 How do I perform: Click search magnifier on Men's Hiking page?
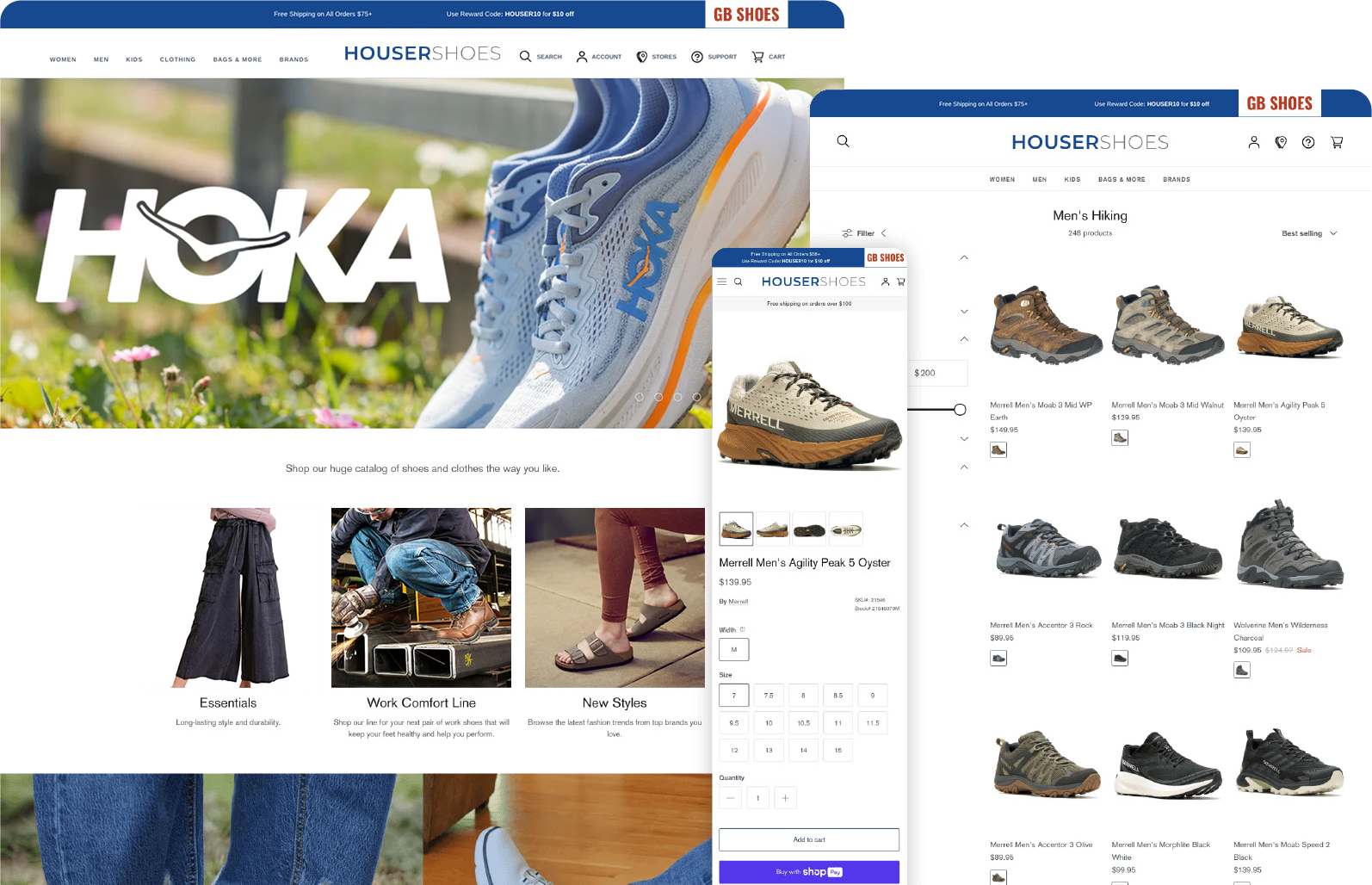coord(844,141)
